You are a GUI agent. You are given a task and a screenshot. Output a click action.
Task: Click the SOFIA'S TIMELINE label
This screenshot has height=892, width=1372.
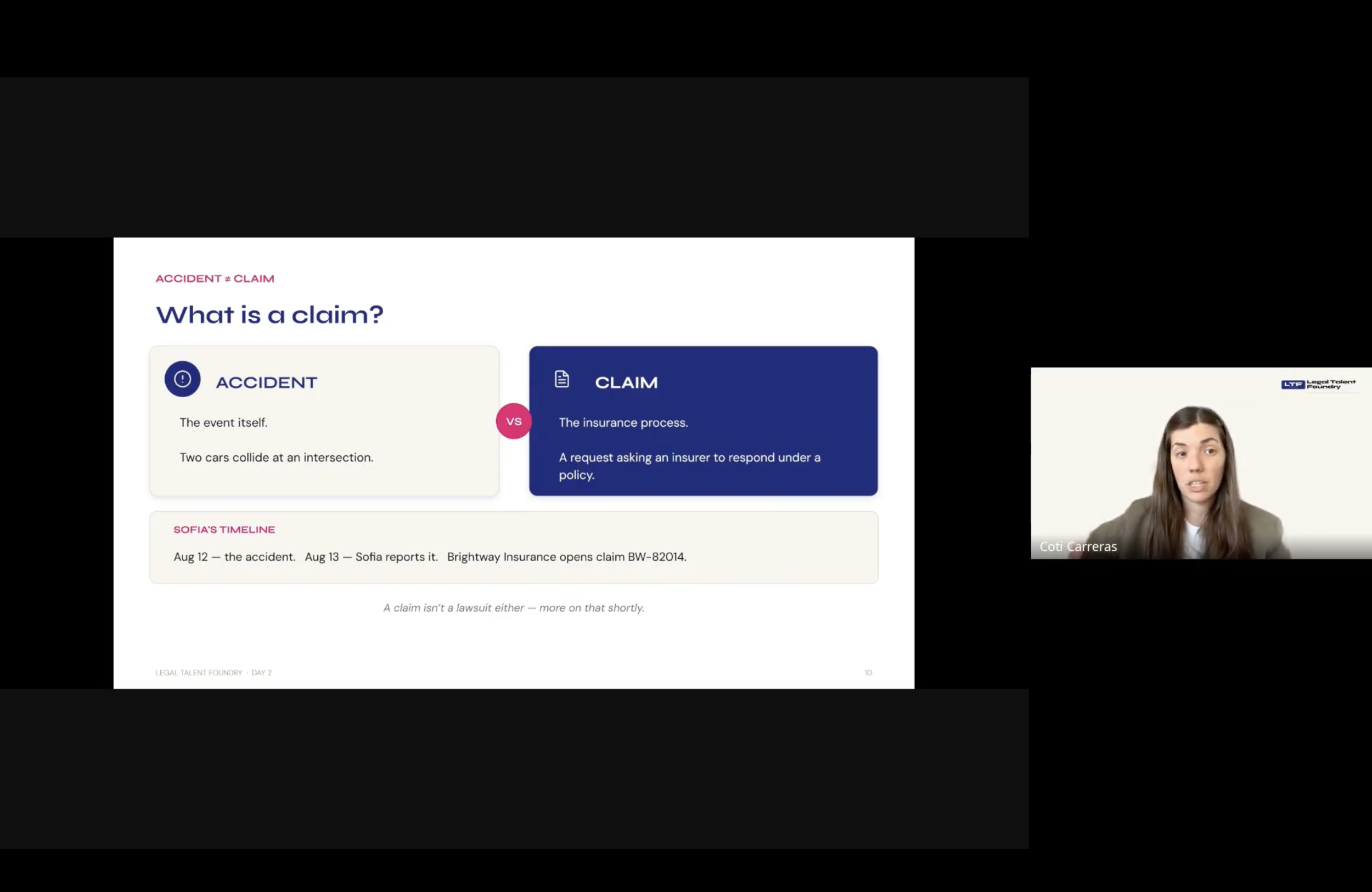(x=224, y=529)
